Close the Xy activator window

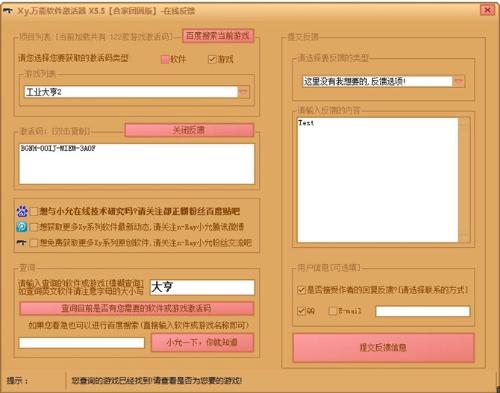point(487,10)
